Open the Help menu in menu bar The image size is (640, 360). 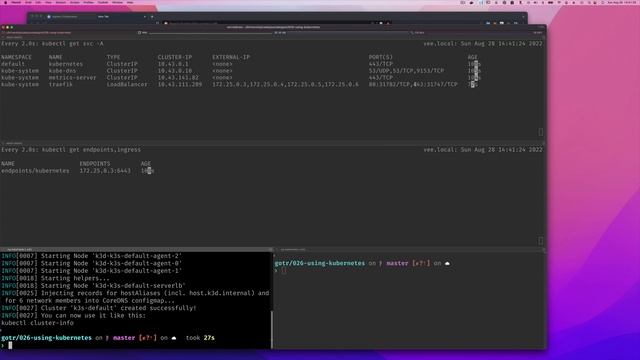pyautogui.click(x=130, y=2)
